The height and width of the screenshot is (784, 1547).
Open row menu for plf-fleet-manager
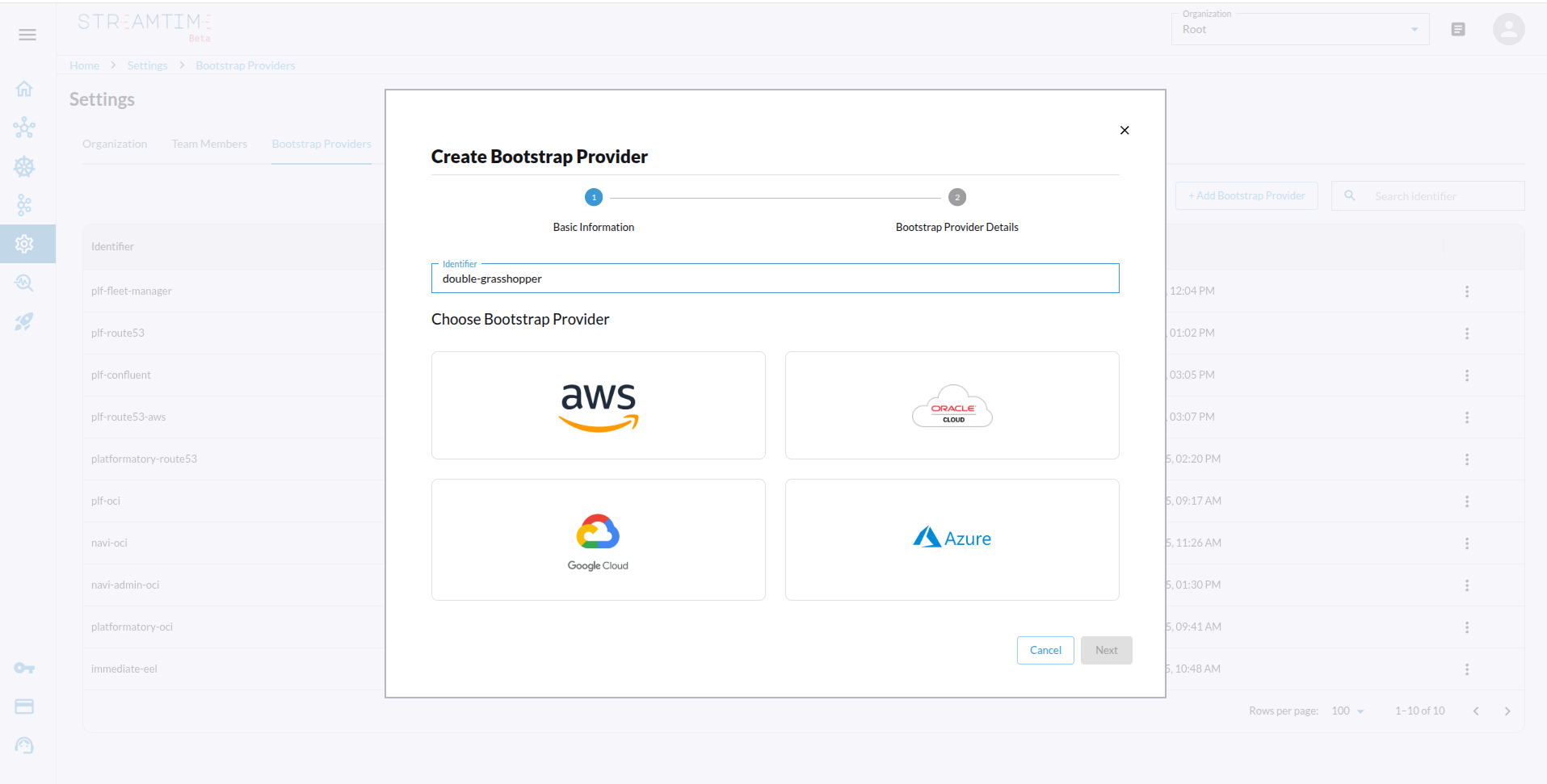pos(1467,291)
